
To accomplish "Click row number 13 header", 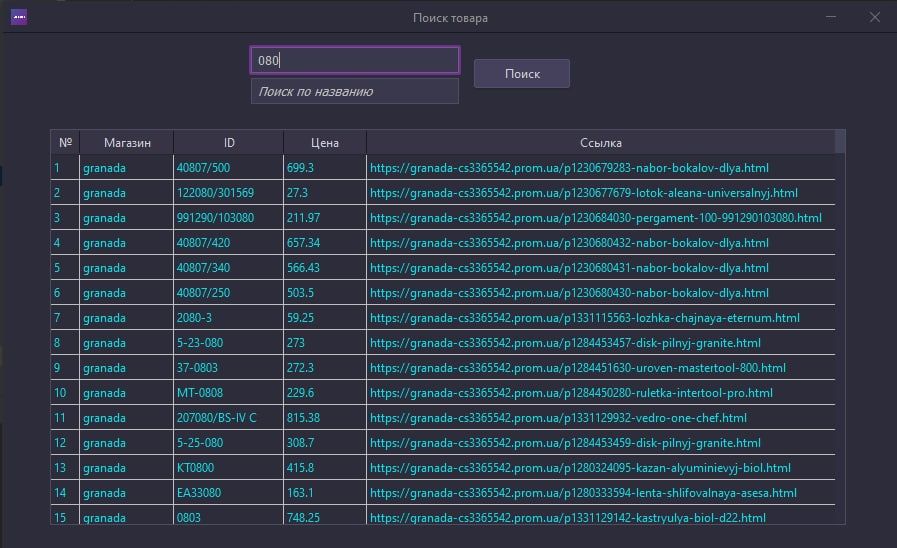I will click(x=65, y=468).
